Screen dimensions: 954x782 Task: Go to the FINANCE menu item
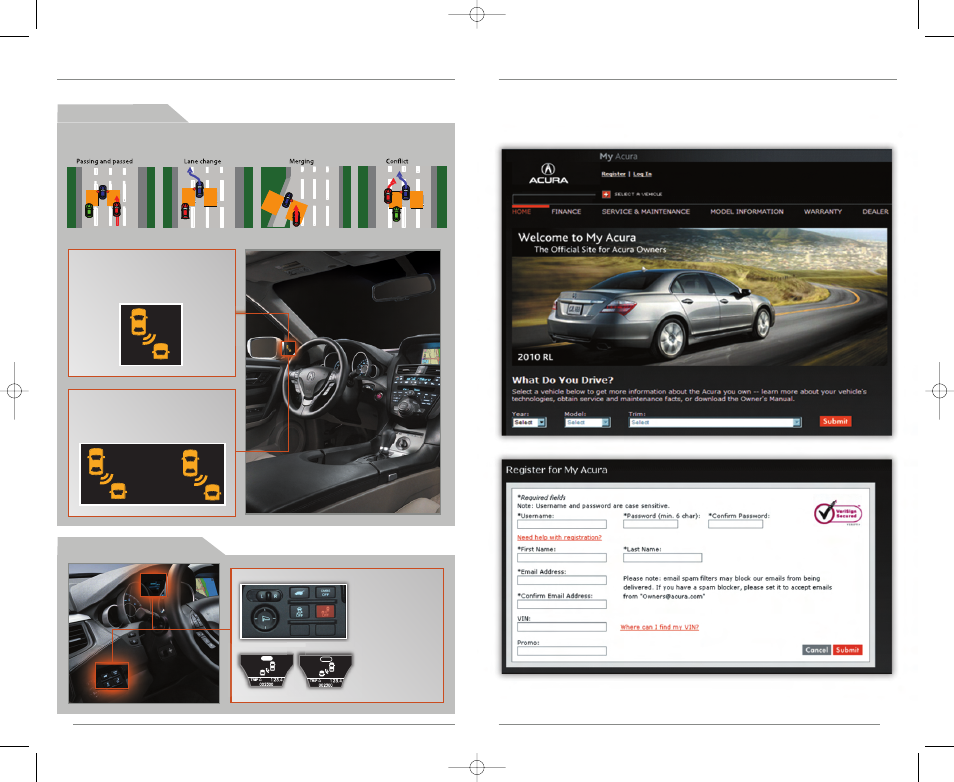[x=566, y=212]
